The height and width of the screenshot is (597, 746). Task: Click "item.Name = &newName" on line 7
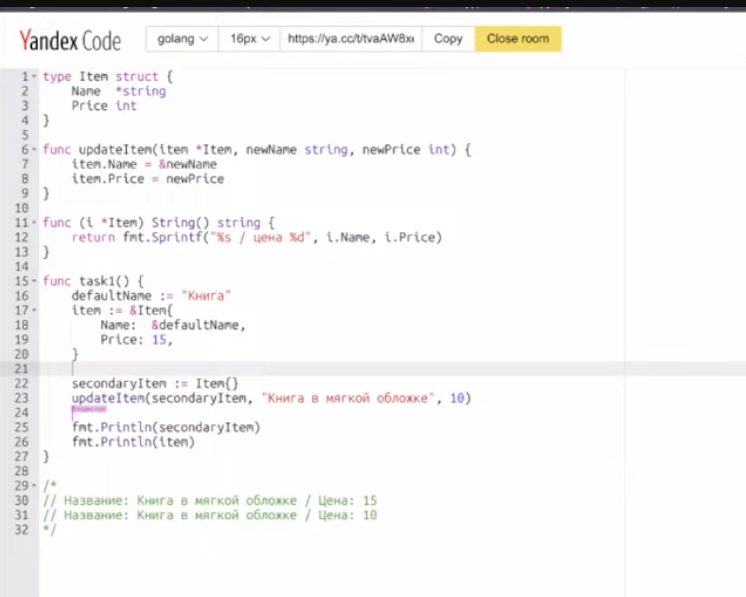click(144, 165)
